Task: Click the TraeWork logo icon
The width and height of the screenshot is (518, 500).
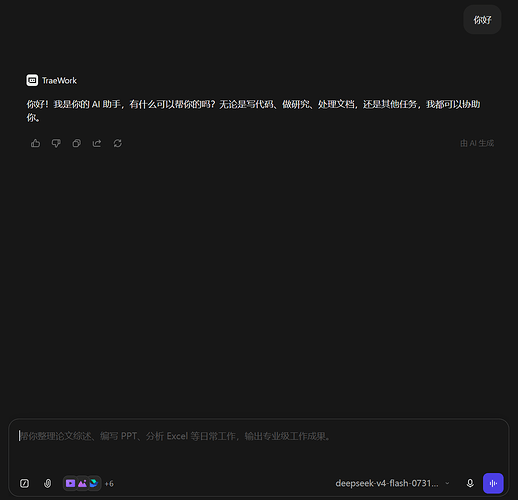Action: 32,80
